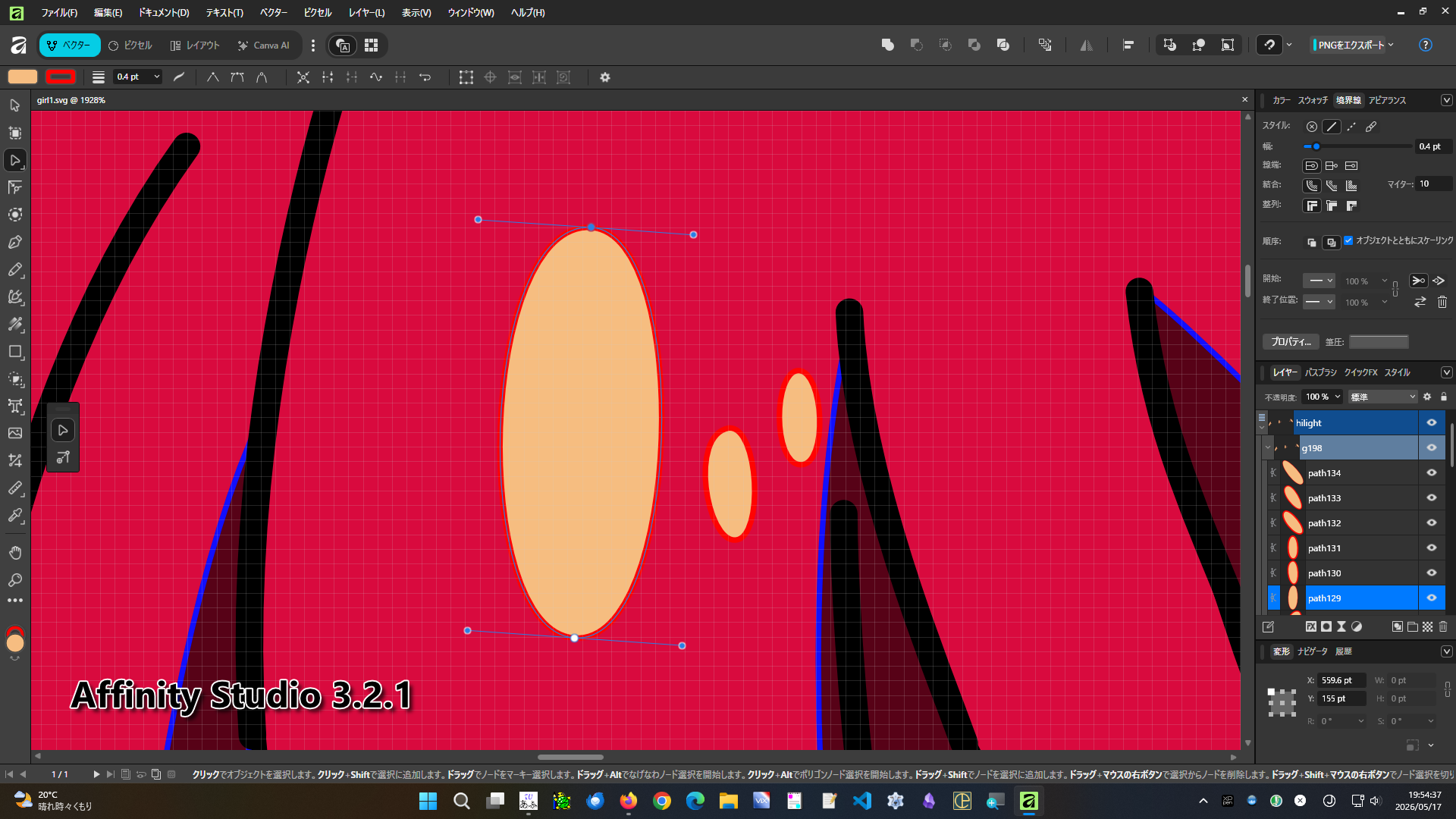
Task: Open context toolbar settings gear
Action: 605,77
